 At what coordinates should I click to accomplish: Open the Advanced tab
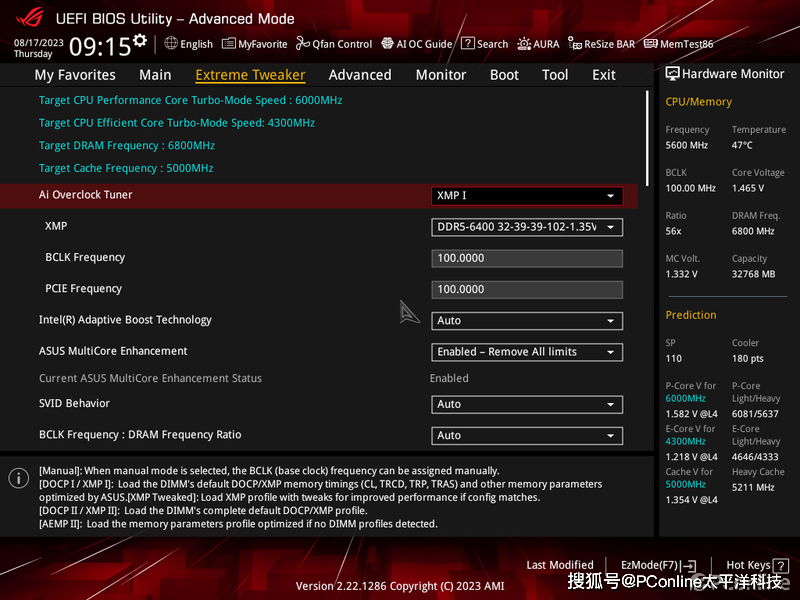tap(360, 75)
